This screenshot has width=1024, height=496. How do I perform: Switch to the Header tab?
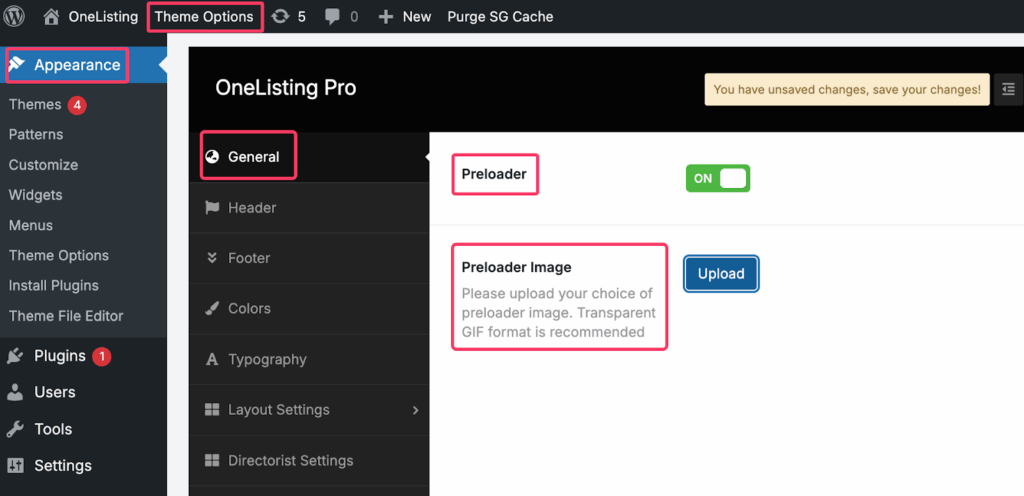252,208
